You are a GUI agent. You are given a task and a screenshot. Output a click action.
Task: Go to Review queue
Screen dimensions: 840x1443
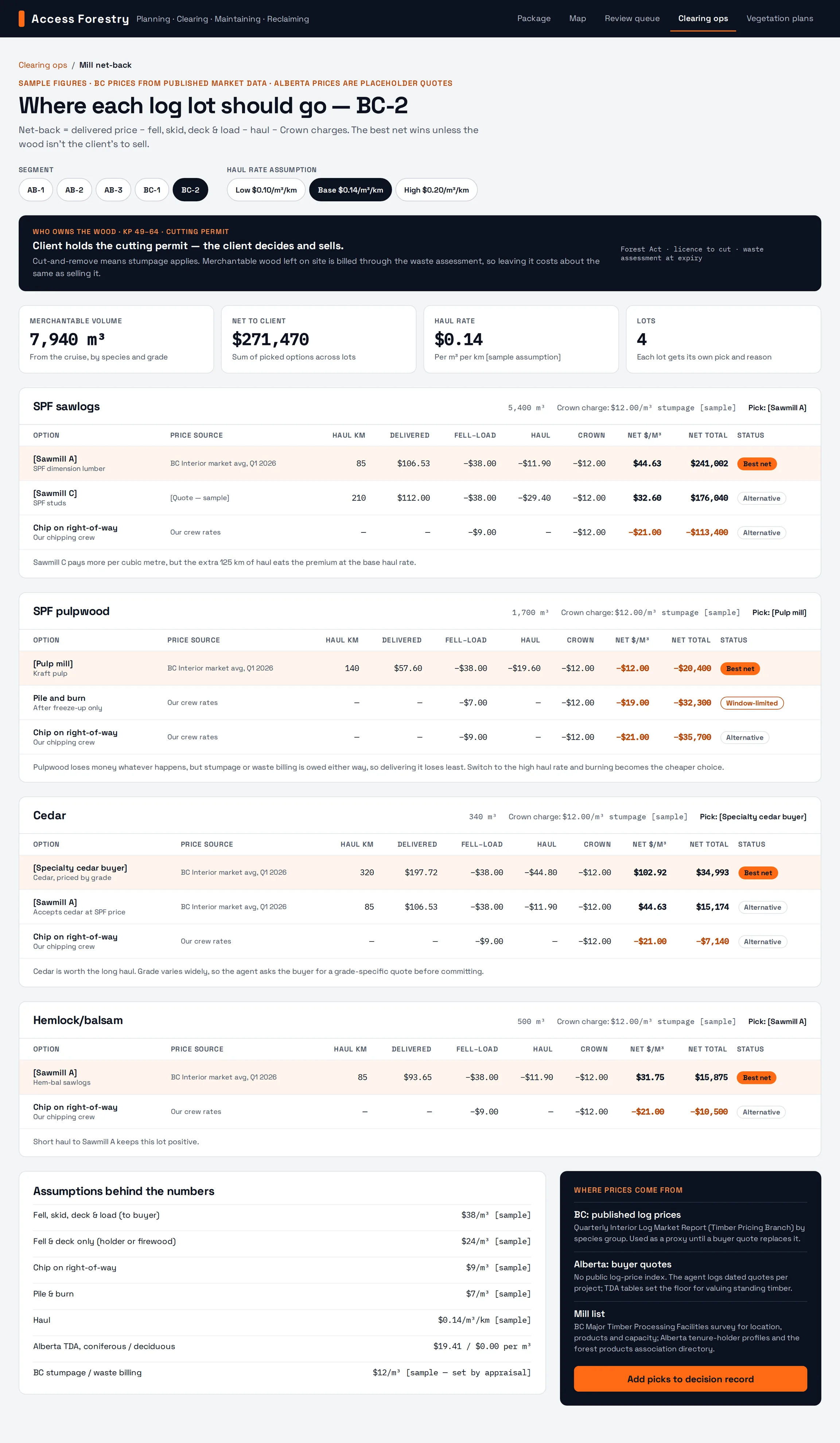pos(632,18)
